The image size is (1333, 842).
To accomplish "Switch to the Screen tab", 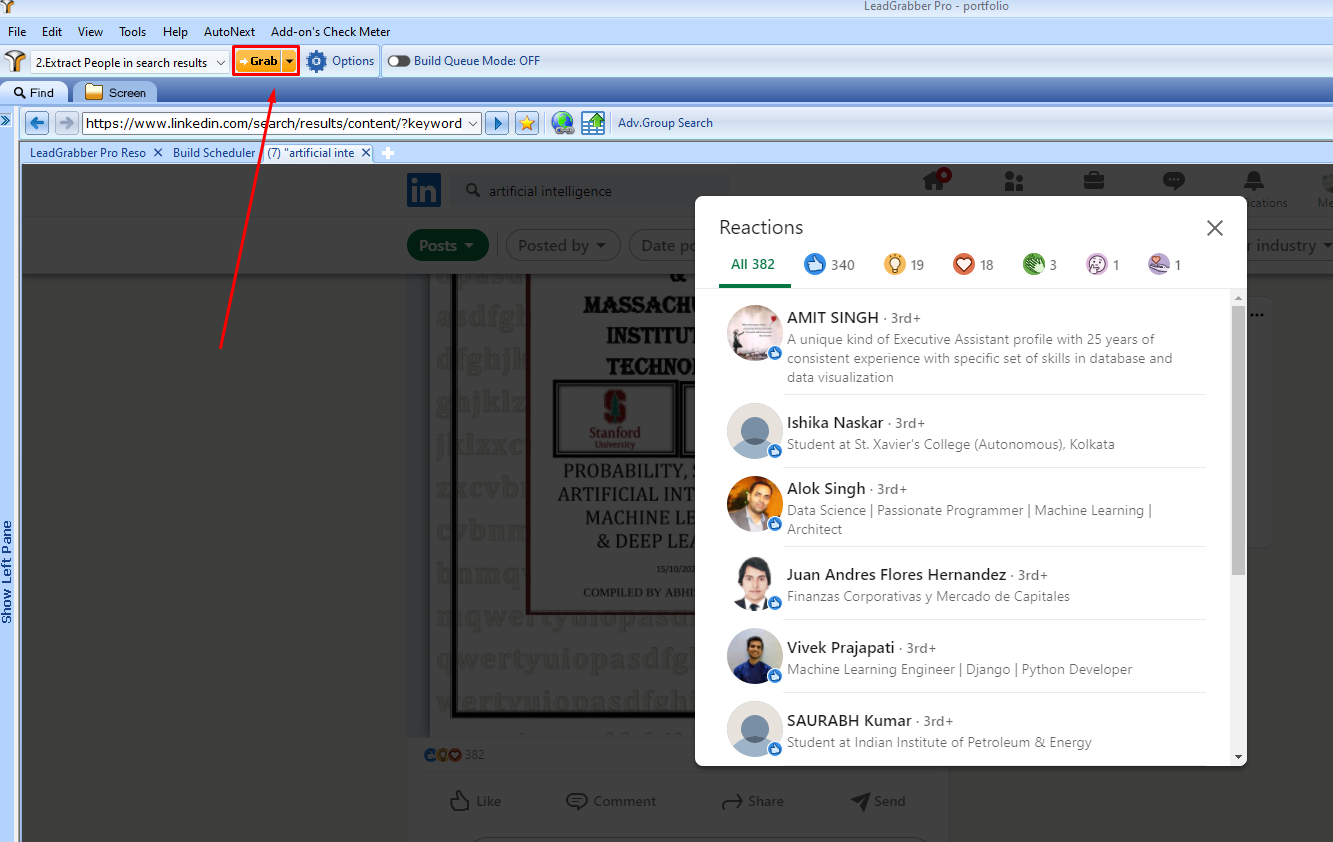I will coord(115,92).
